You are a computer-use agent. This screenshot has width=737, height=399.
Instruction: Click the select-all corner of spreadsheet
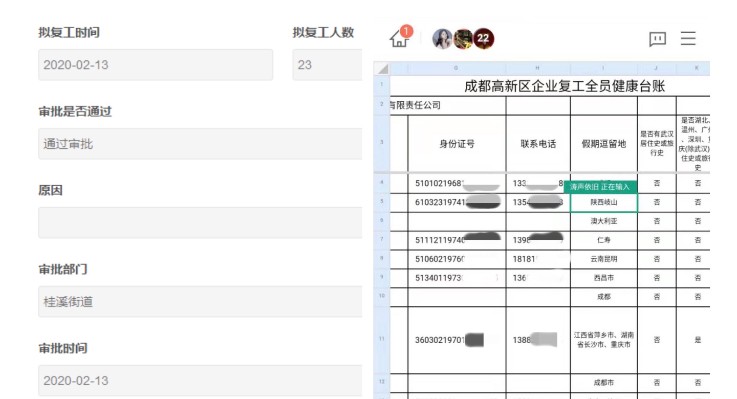[382, 69]
